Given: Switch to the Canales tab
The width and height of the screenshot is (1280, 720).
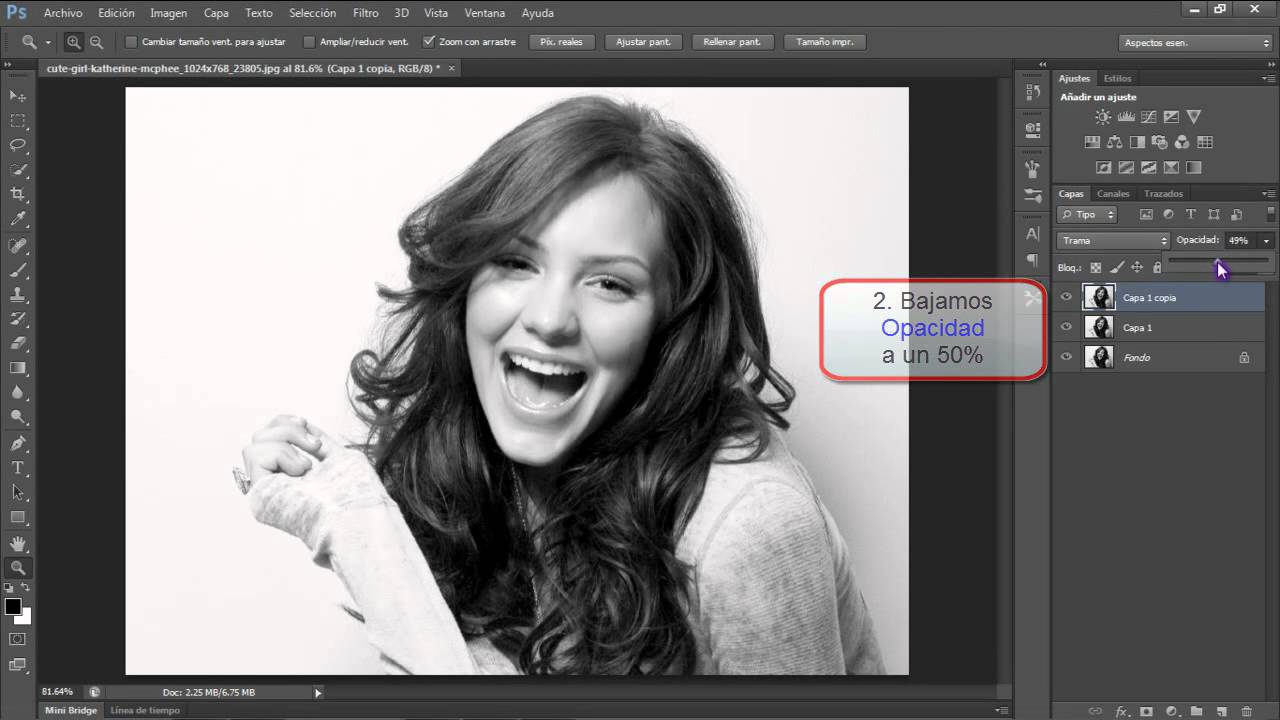Looking at the screenshot, I should click(x=1113, y=194).
